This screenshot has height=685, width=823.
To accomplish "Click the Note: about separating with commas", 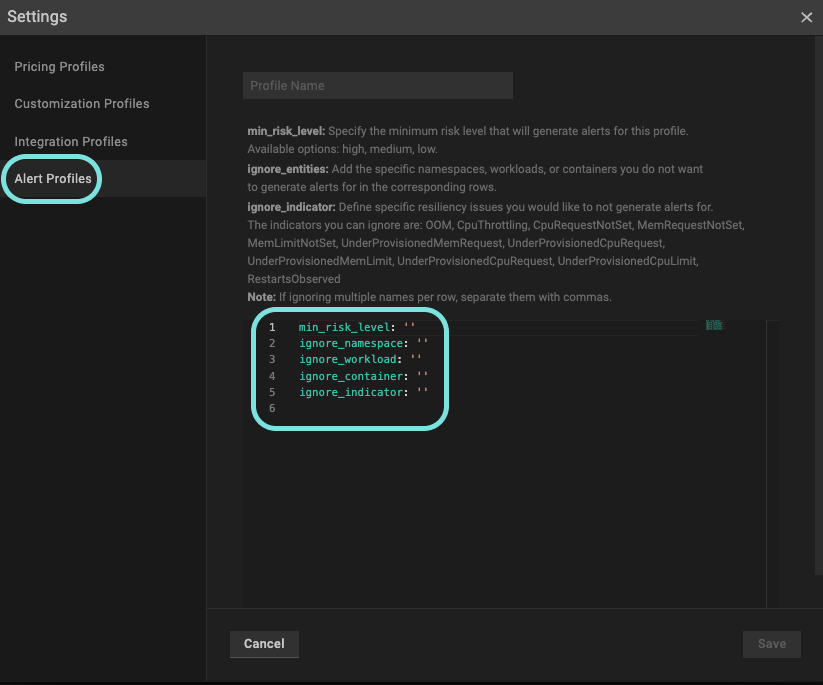I will click(429, 297).
